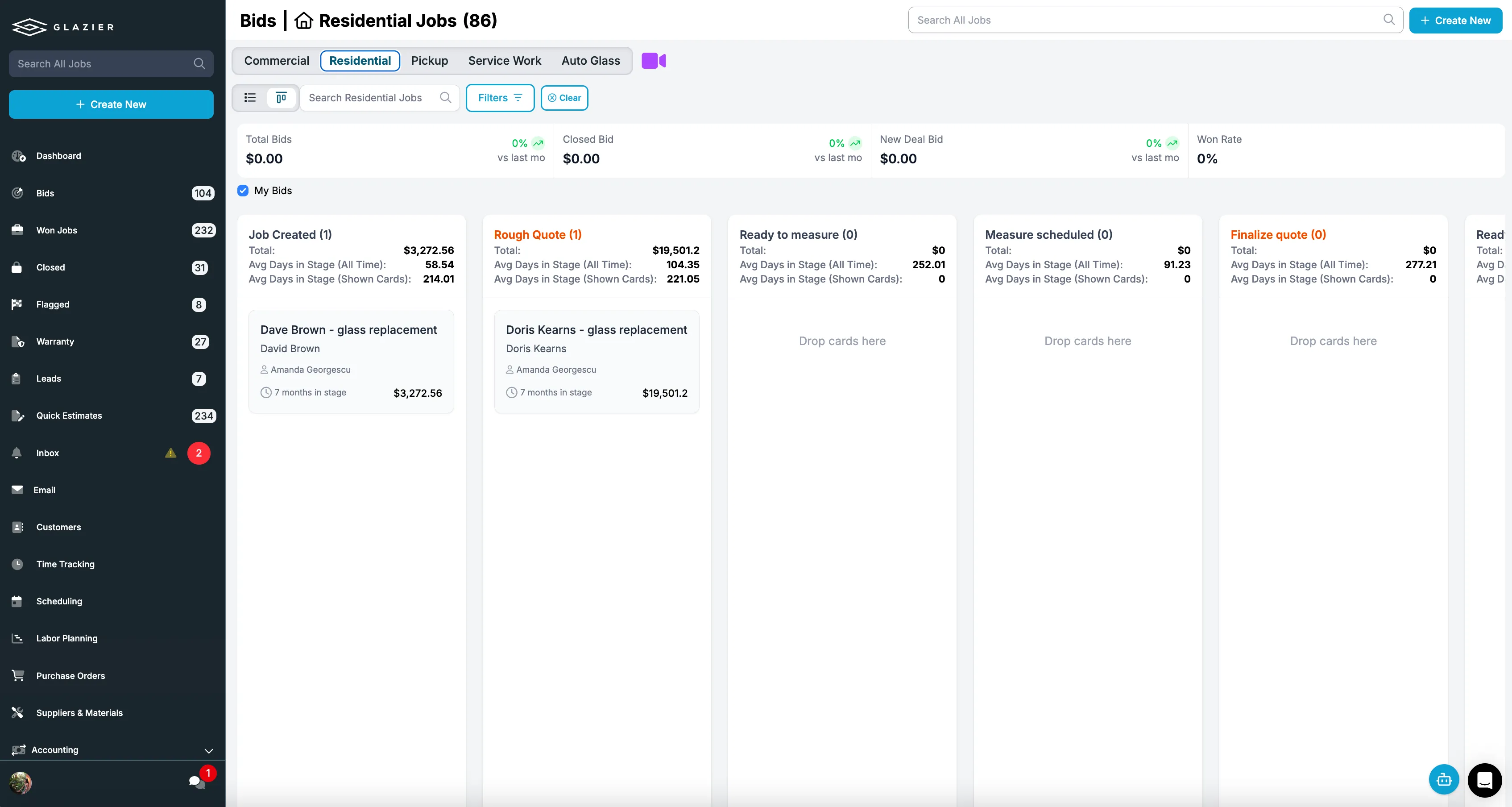The image size is (1512, 807).
Task: Open Quick Estimates pencil icon
Action: point(17,415)
